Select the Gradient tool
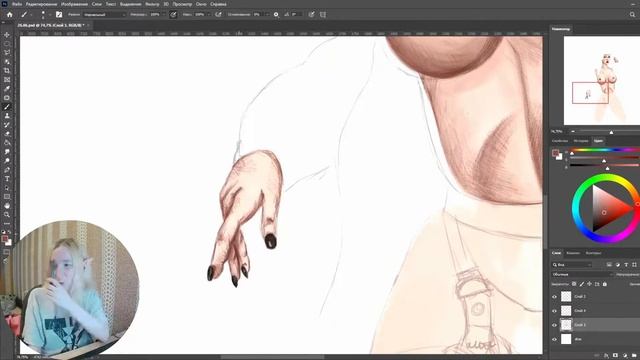The width and height of the screenshot is (640, 360). click(7, 142)
